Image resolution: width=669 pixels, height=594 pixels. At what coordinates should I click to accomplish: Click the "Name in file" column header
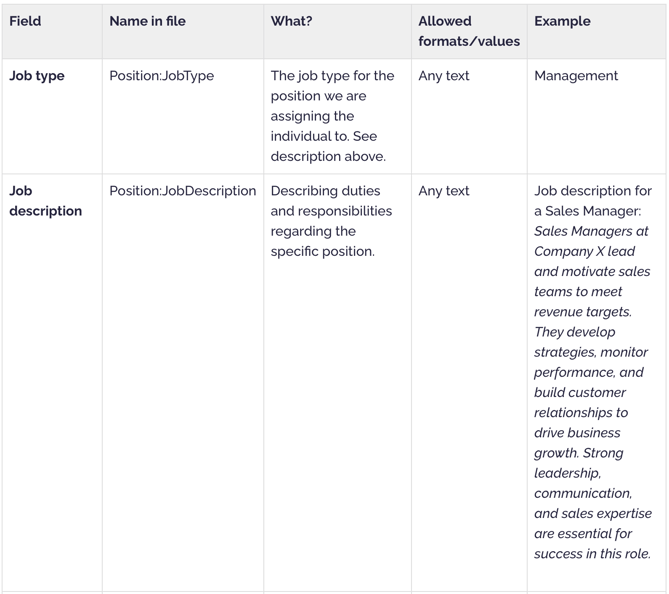[x=147, y=21]
